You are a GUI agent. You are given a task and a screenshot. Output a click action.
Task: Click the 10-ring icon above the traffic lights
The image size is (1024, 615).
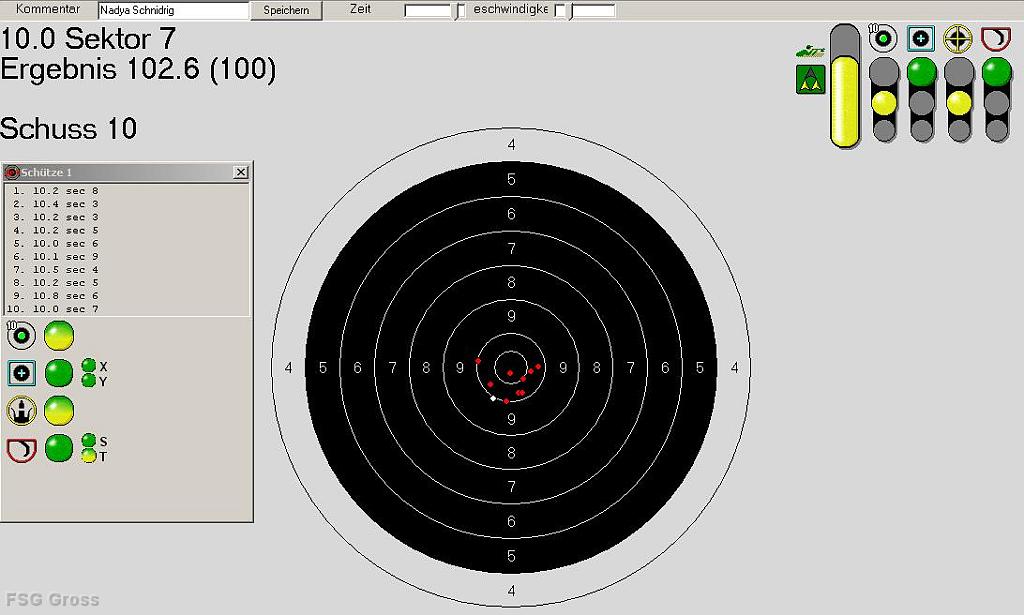pos(883,39)
